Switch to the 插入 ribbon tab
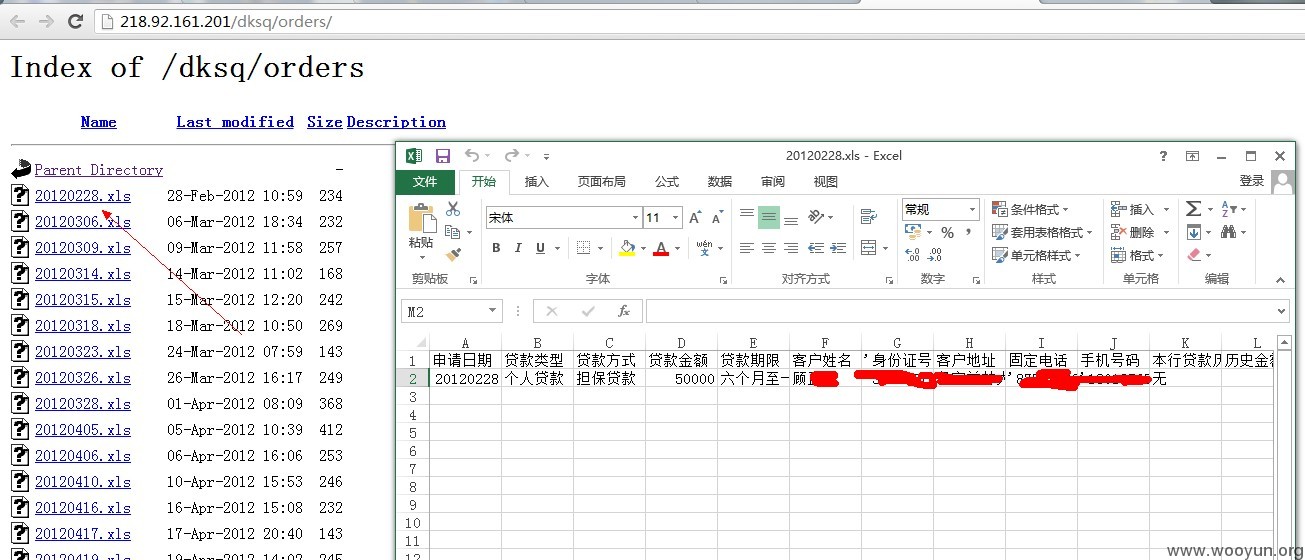 (x=537, y=182)
